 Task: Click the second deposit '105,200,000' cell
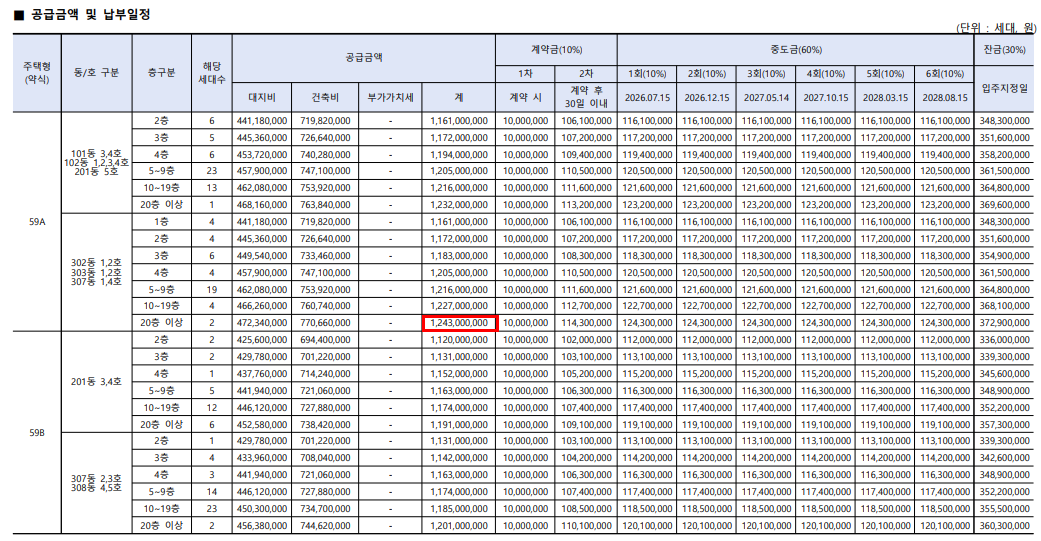click(x=586, y=374)
